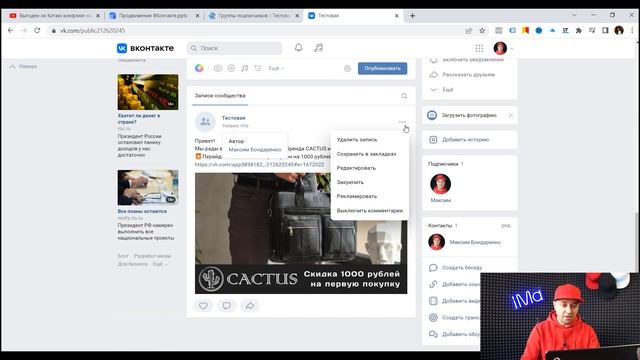Like the post with the heart icon
Image resolution: width=640 pixels, height=360 pixels.
click(203, 305)
